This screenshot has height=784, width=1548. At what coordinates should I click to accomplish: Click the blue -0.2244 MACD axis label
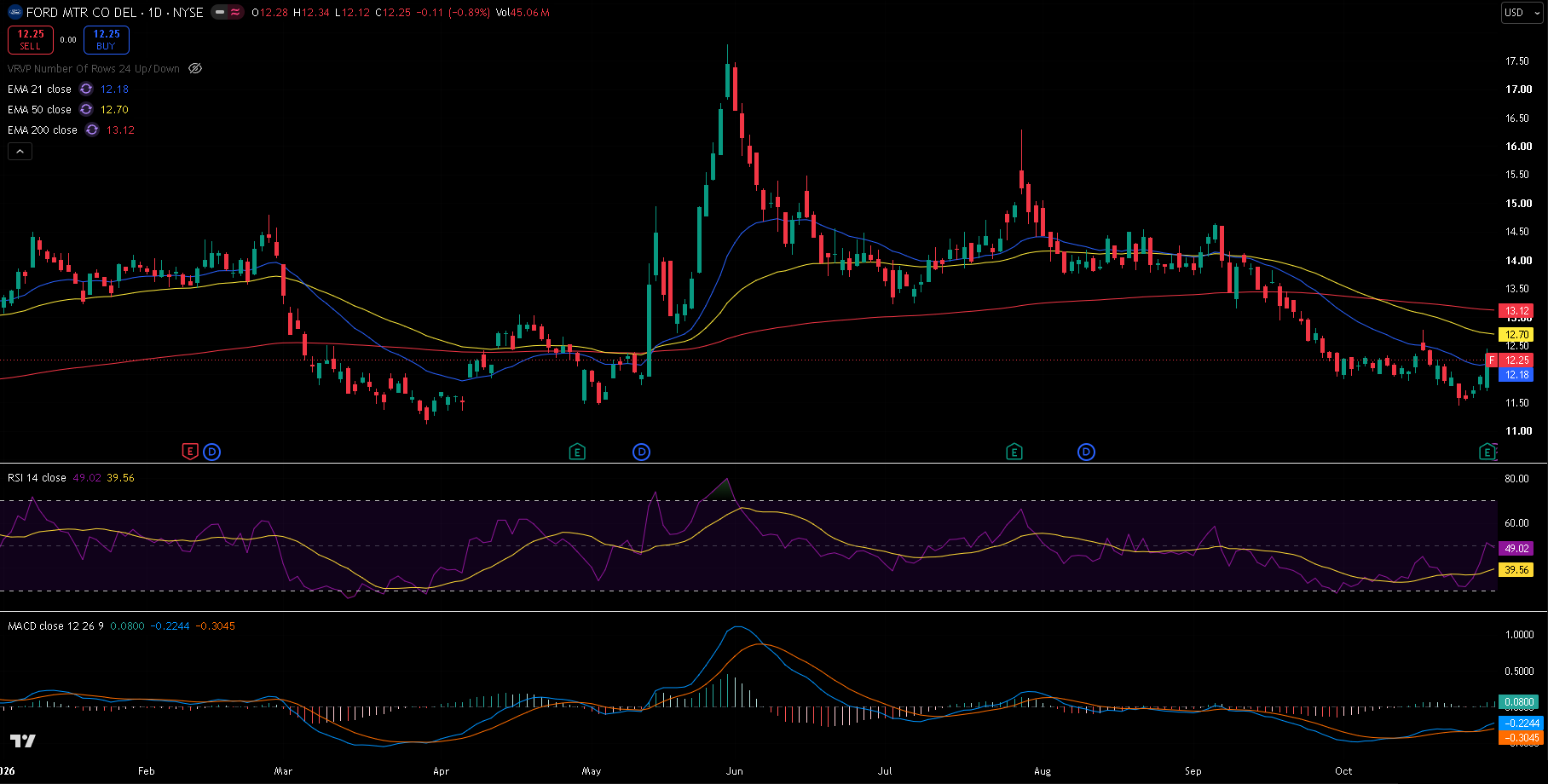[1521, 723]
